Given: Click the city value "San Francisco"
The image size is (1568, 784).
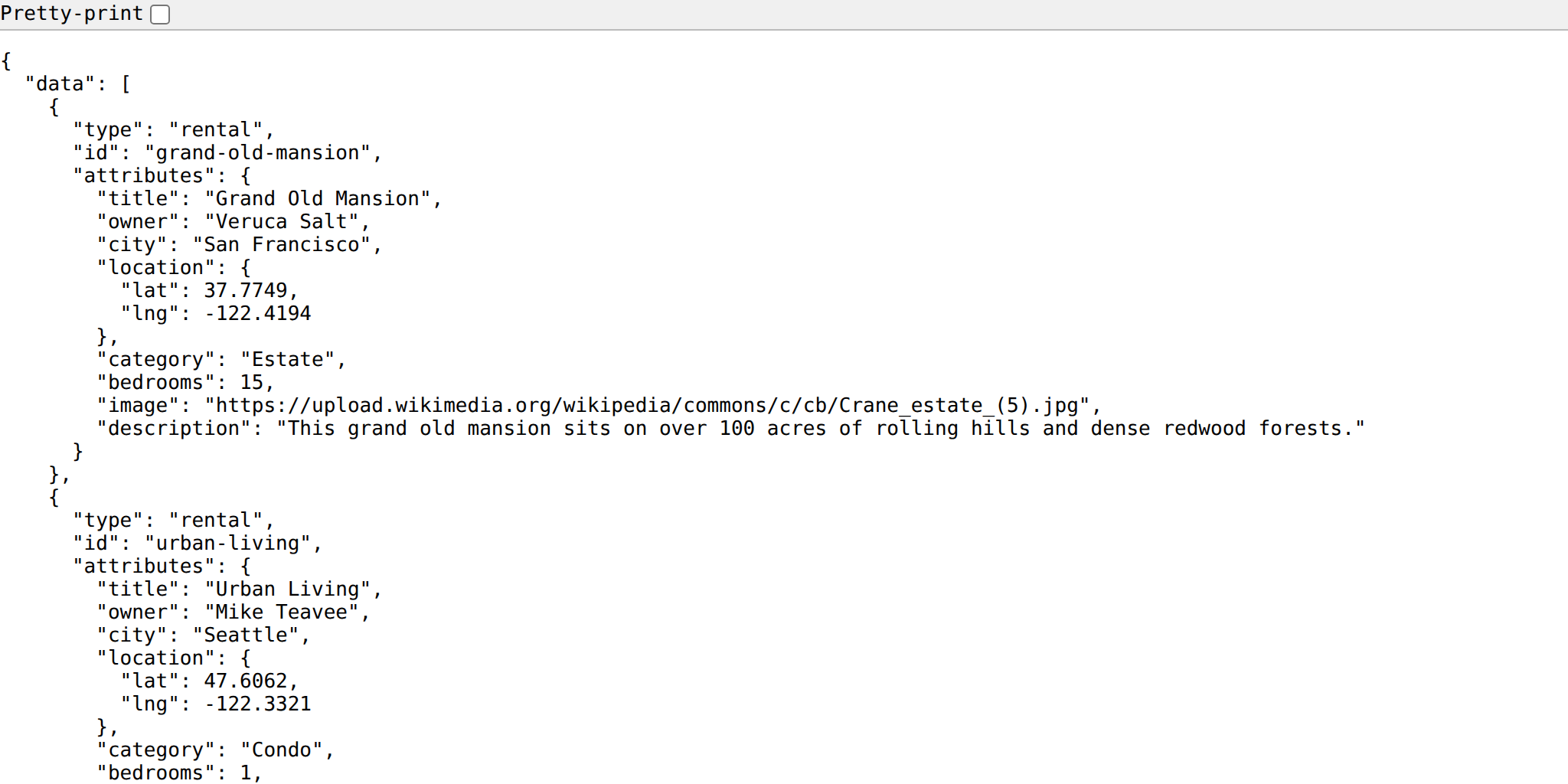Looking at the screenshot, I should pyautogui.click(x=287, y=244).
